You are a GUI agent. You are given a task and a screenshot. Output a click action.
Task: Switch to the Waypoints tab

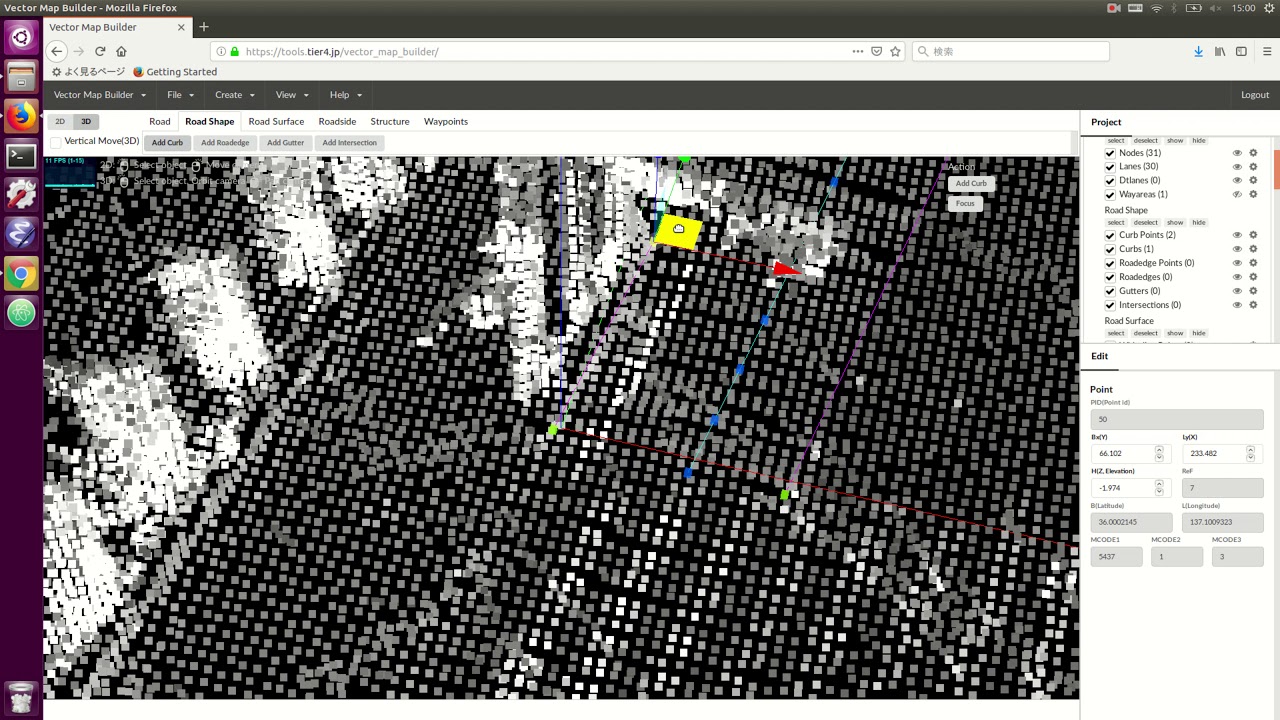point(446,122)
